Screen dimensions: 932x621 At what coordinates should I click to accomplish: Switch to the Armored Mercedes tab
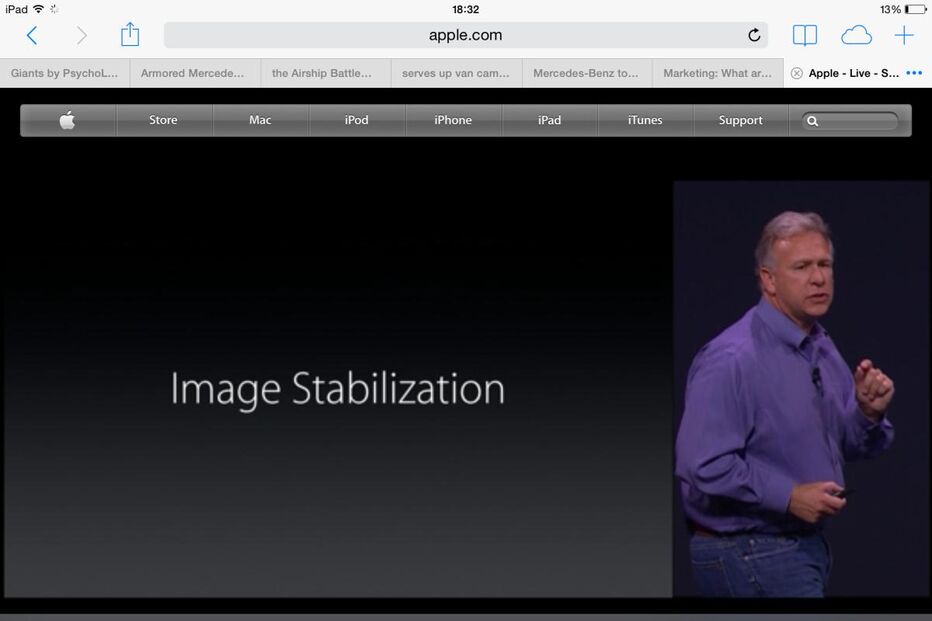pyautogui.click(x=193, y=73)
